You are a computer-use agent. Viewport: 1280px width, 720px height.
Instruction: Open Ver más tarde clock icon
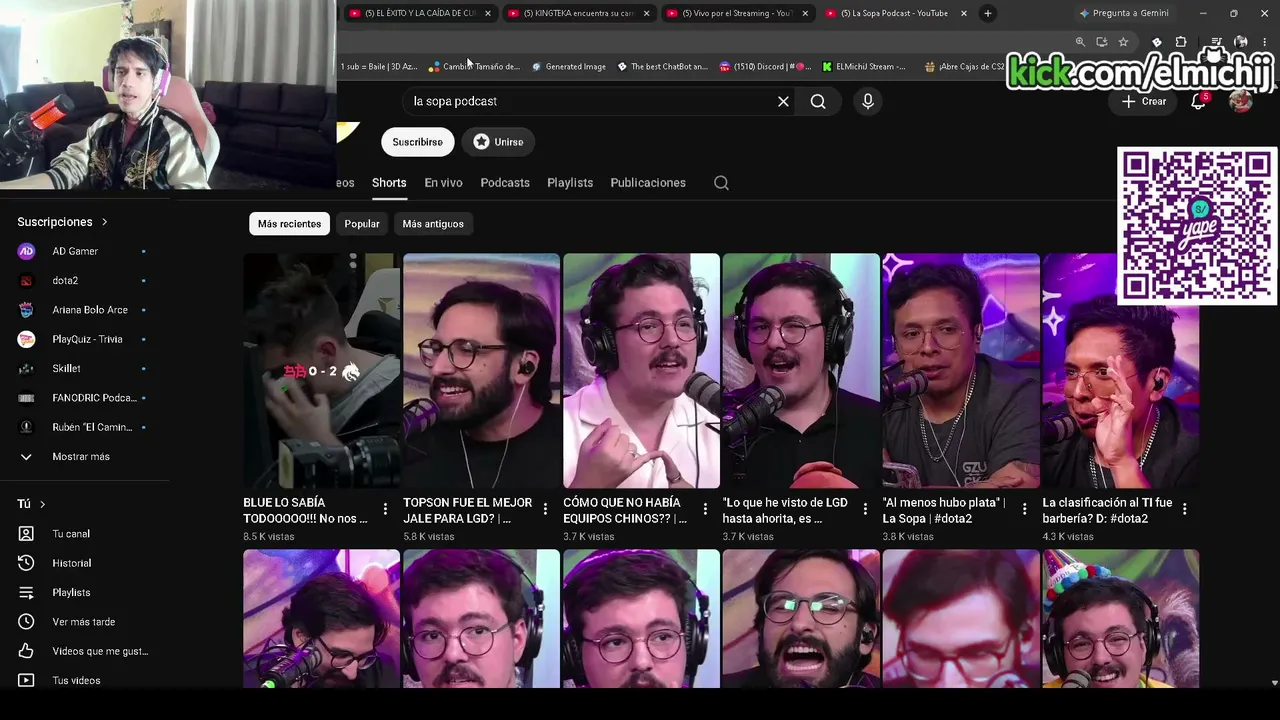point(27,622)
